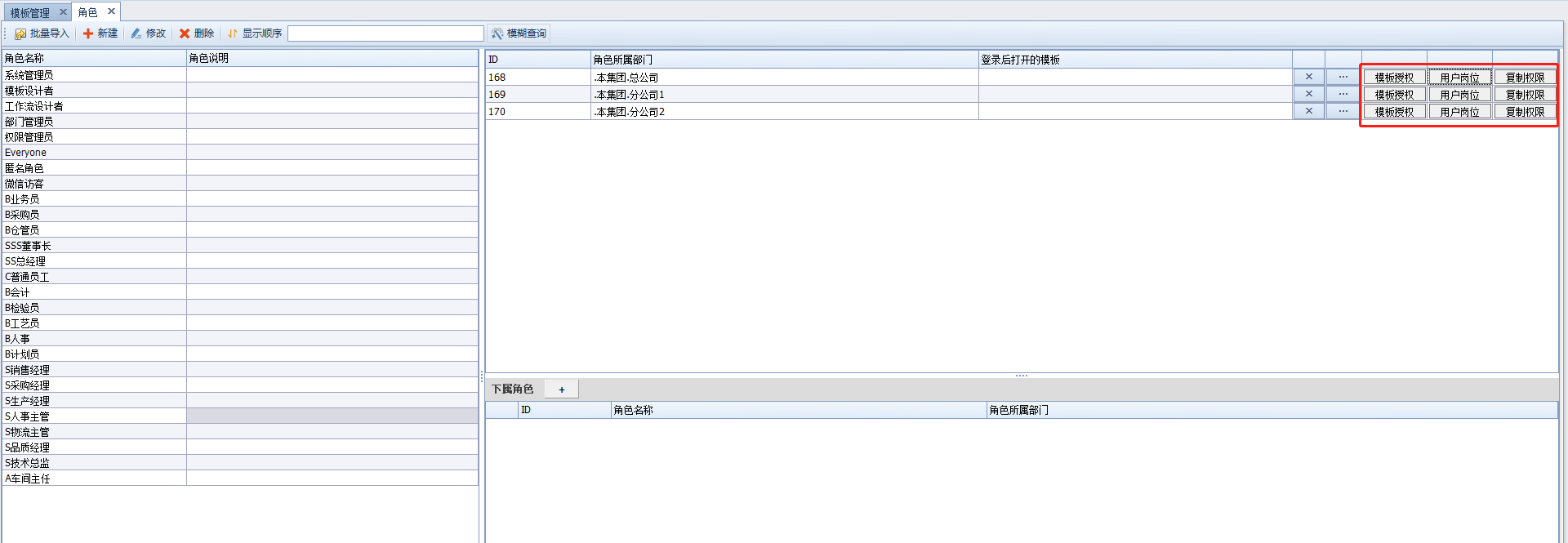1568x543 pixels.
Task: Click the 修改 edit pencil icon
Action: coord(136,33)
